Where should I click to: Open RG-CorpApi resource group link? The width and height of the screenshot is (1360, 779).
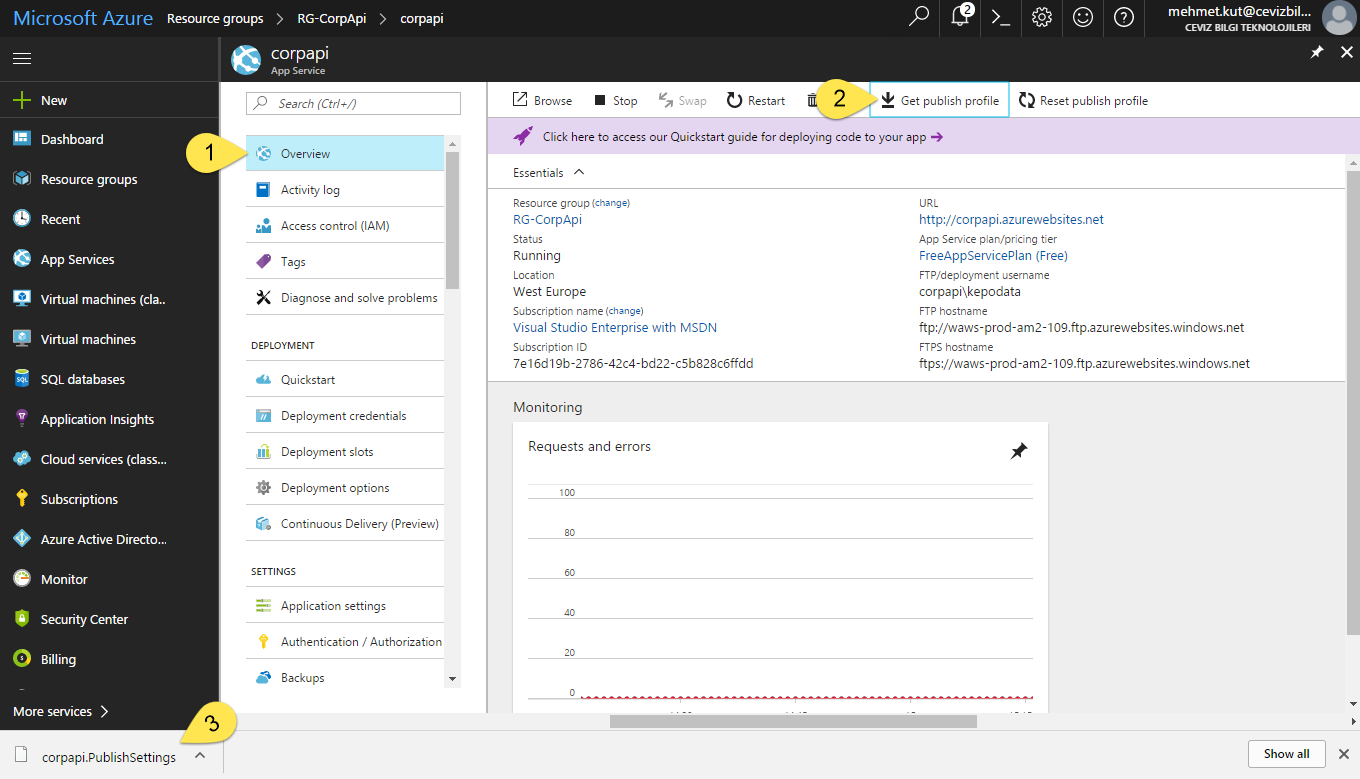[x=547, y=219]
